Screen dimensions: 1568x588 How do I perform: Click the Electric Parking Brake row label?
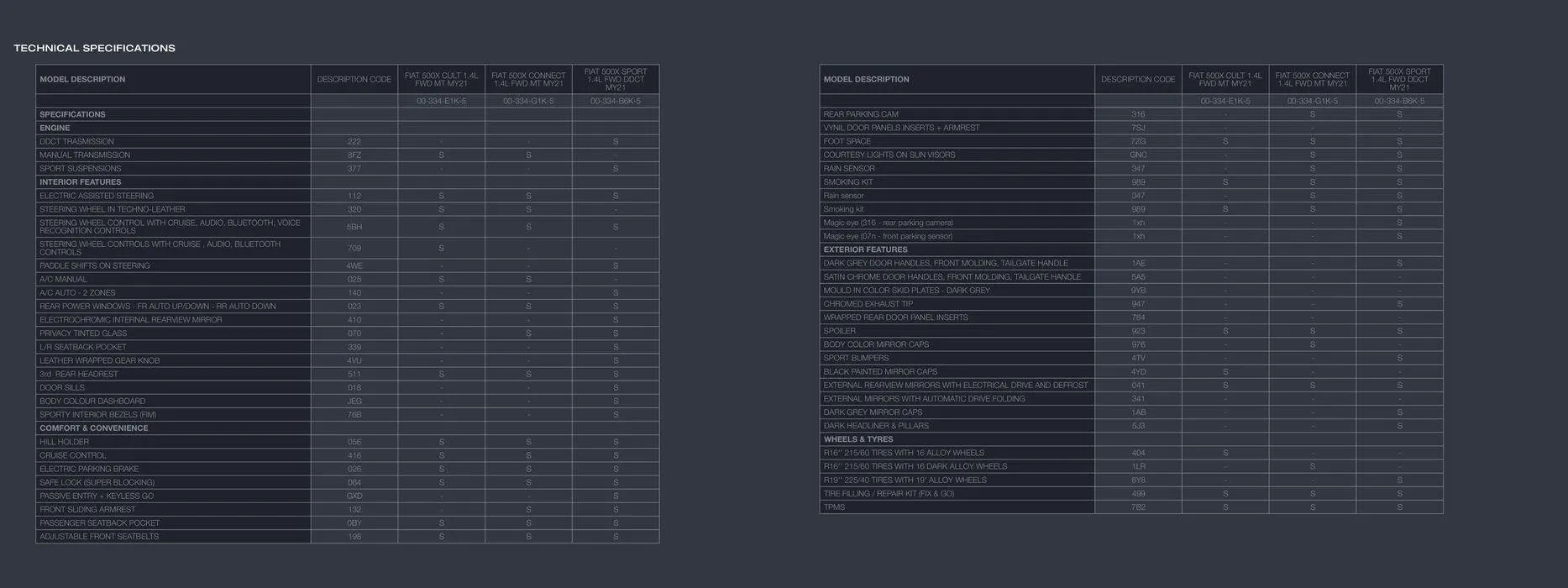(89, 469)
